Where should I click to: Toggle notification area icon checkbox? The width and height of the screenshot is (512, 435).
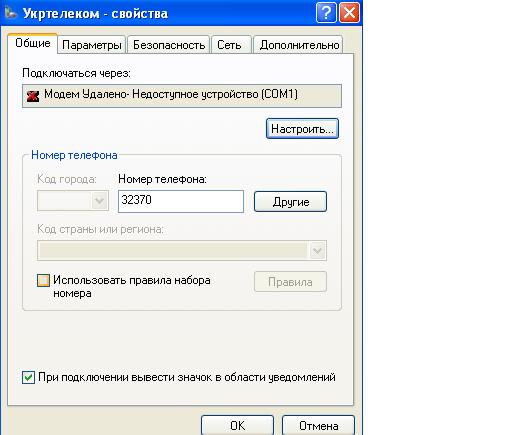pyautogui.click(x=28, y=378)
